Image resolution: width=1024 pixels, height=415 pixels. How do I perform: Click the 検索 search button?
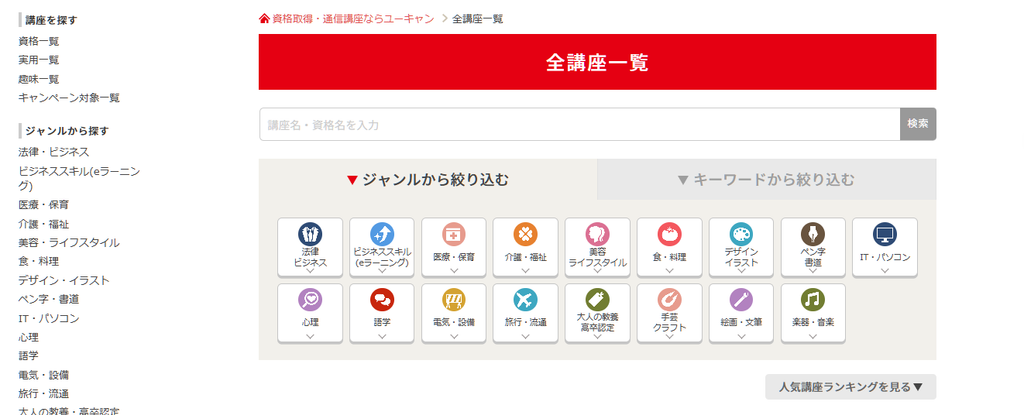coord(918,124)
